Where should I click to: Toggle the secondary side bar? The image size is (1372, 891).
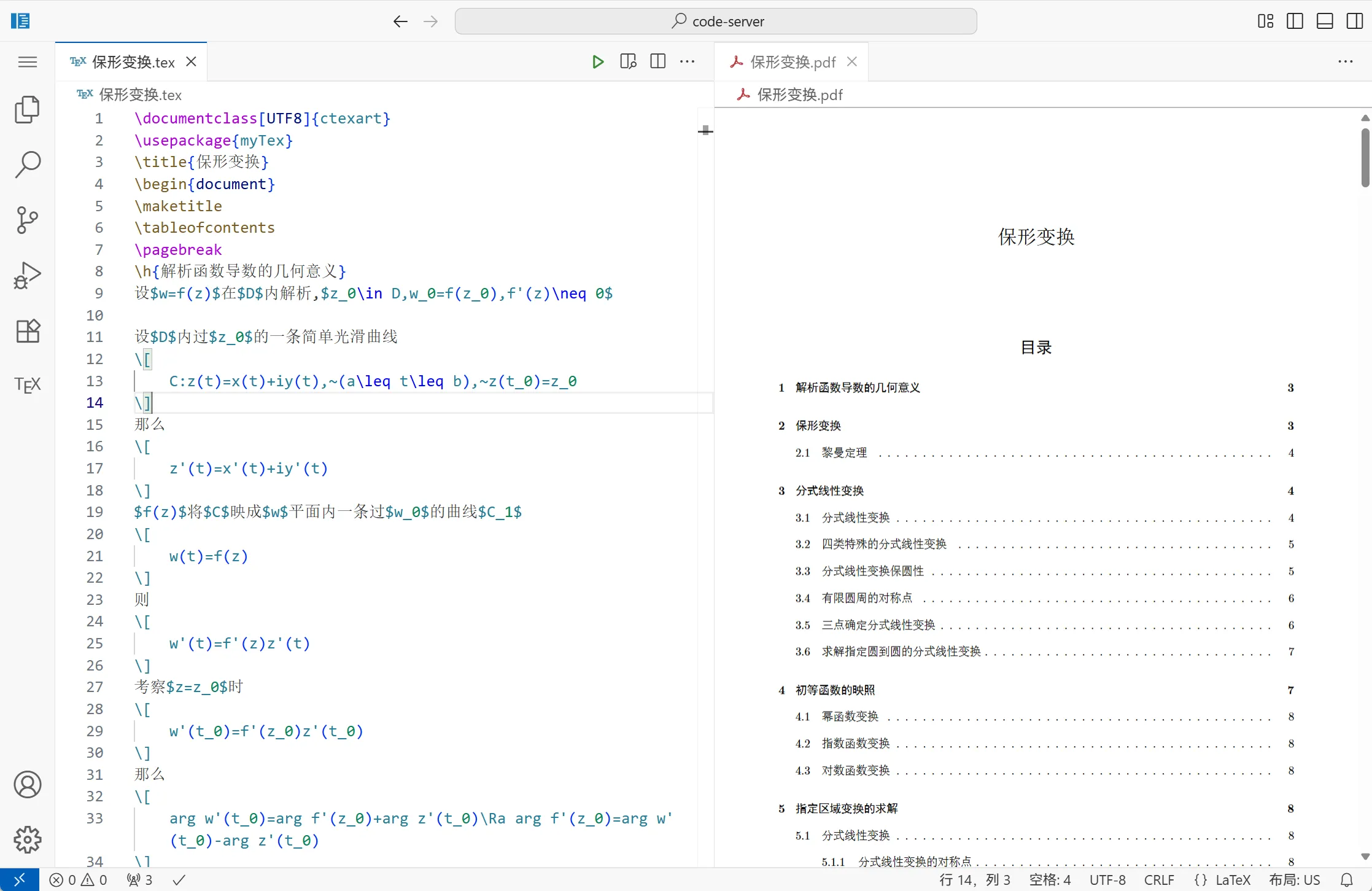click(1355, 21)
